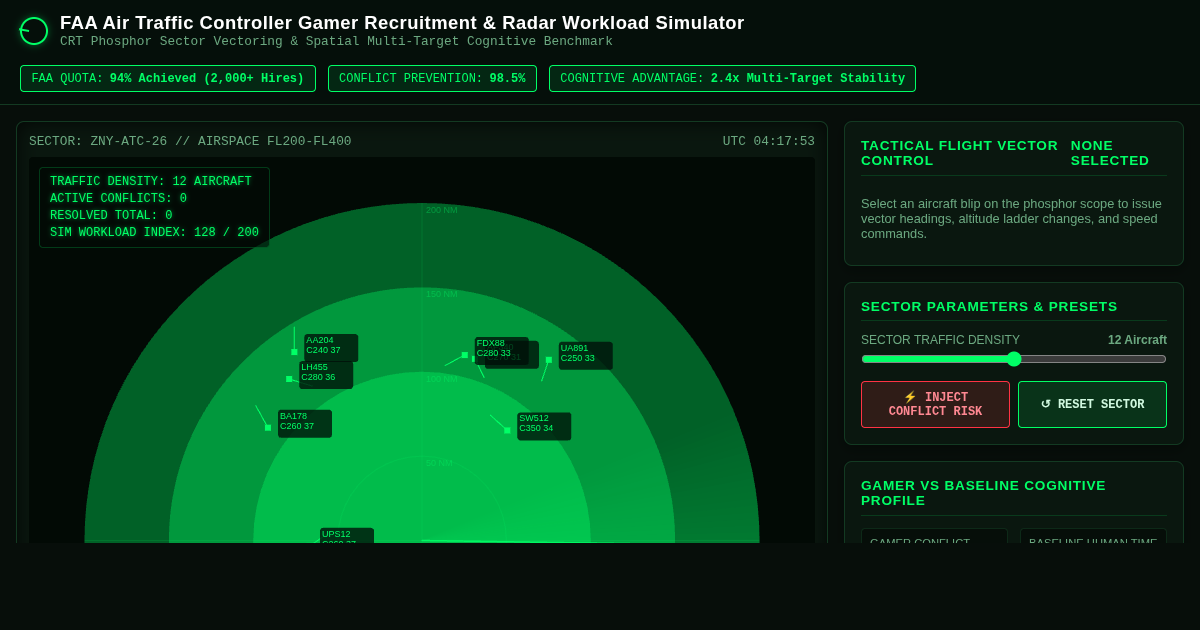Viewport: 1200px width, 630px height.
Task: Click the radar sweep logo icon
Action: (x=34, y=31)
